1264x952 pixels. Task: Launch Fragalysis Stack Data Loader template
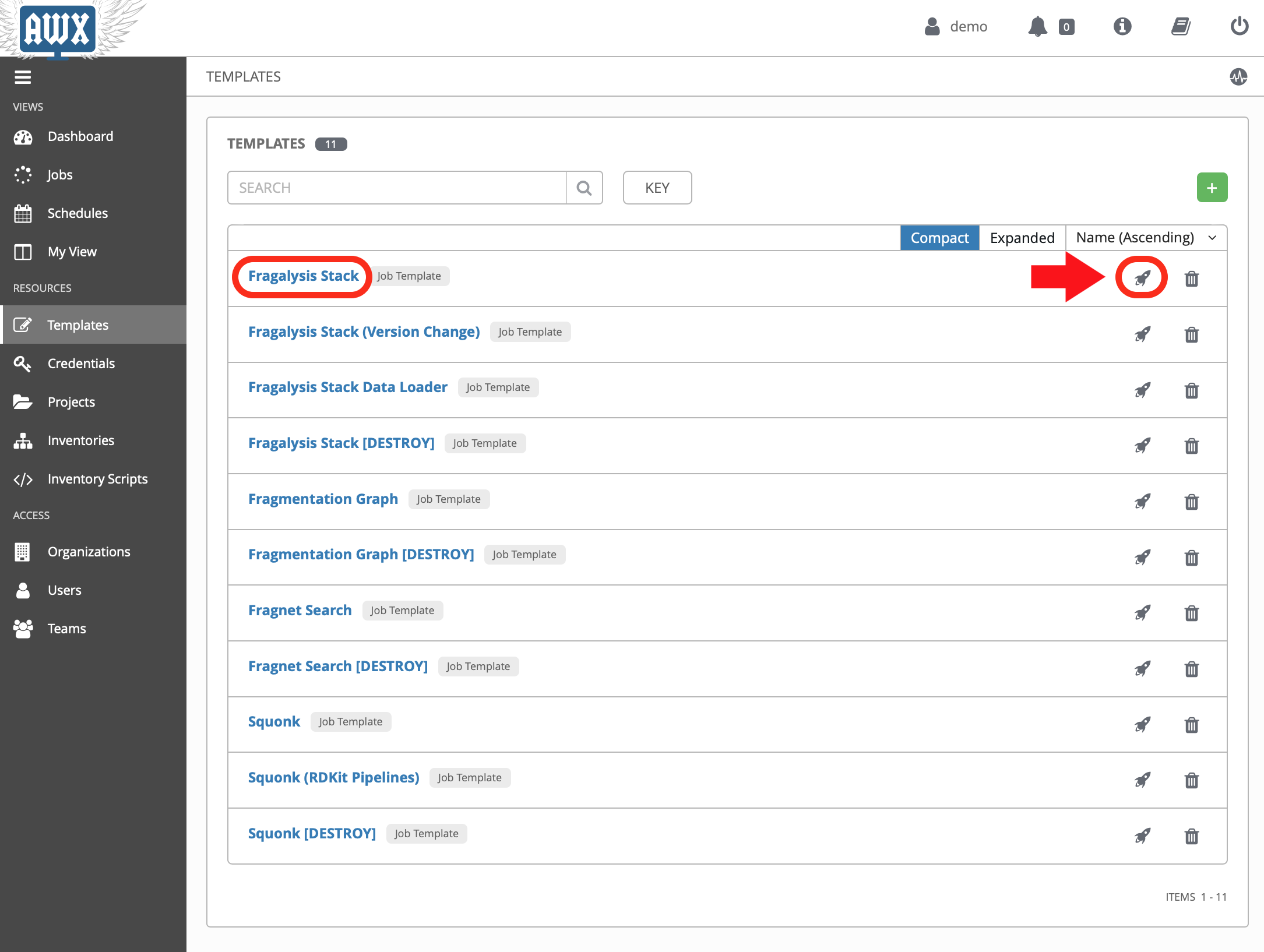(x=1142, y=390)
